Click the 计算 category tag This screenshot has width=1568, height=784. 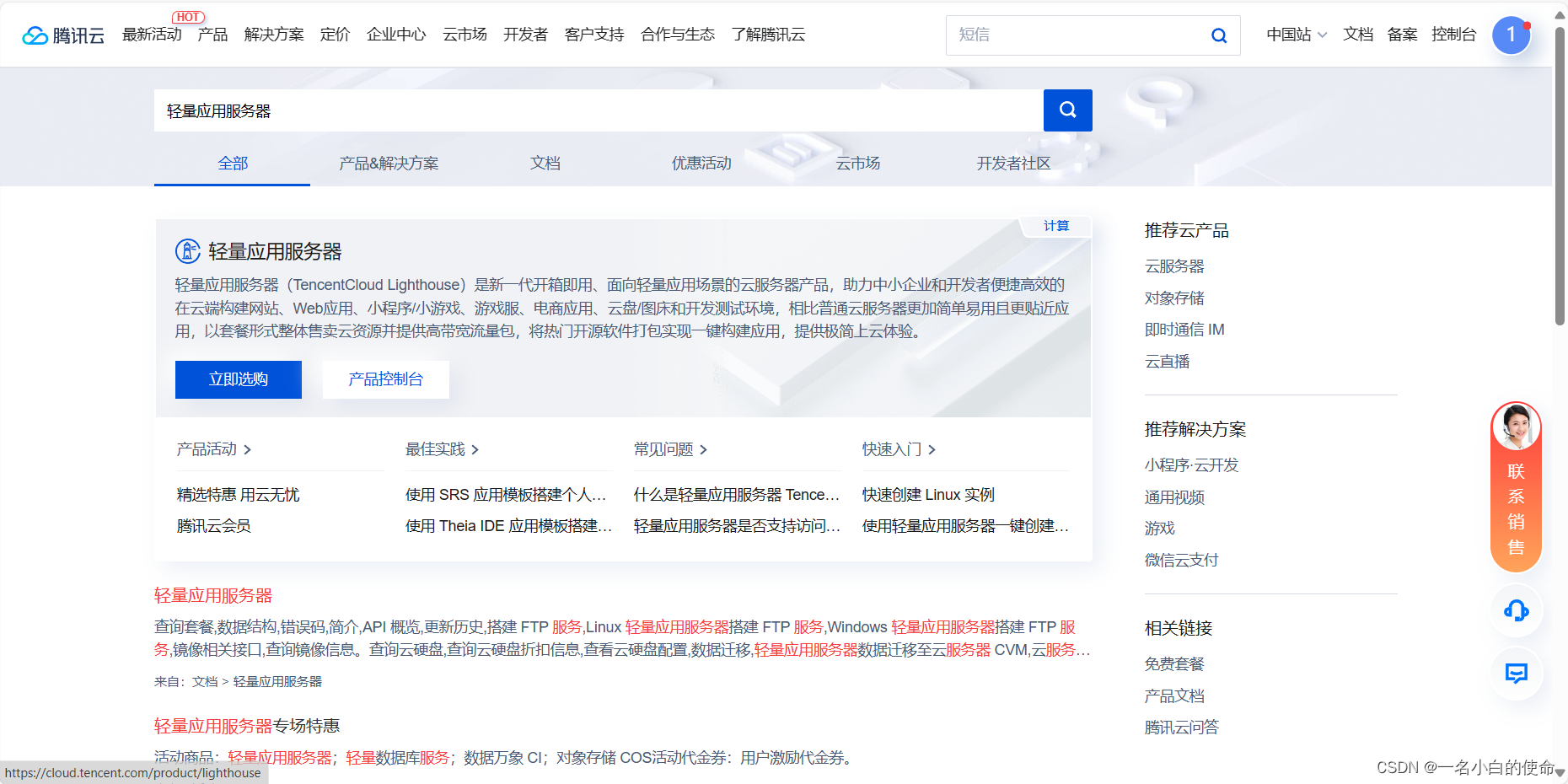(1056, 226)
